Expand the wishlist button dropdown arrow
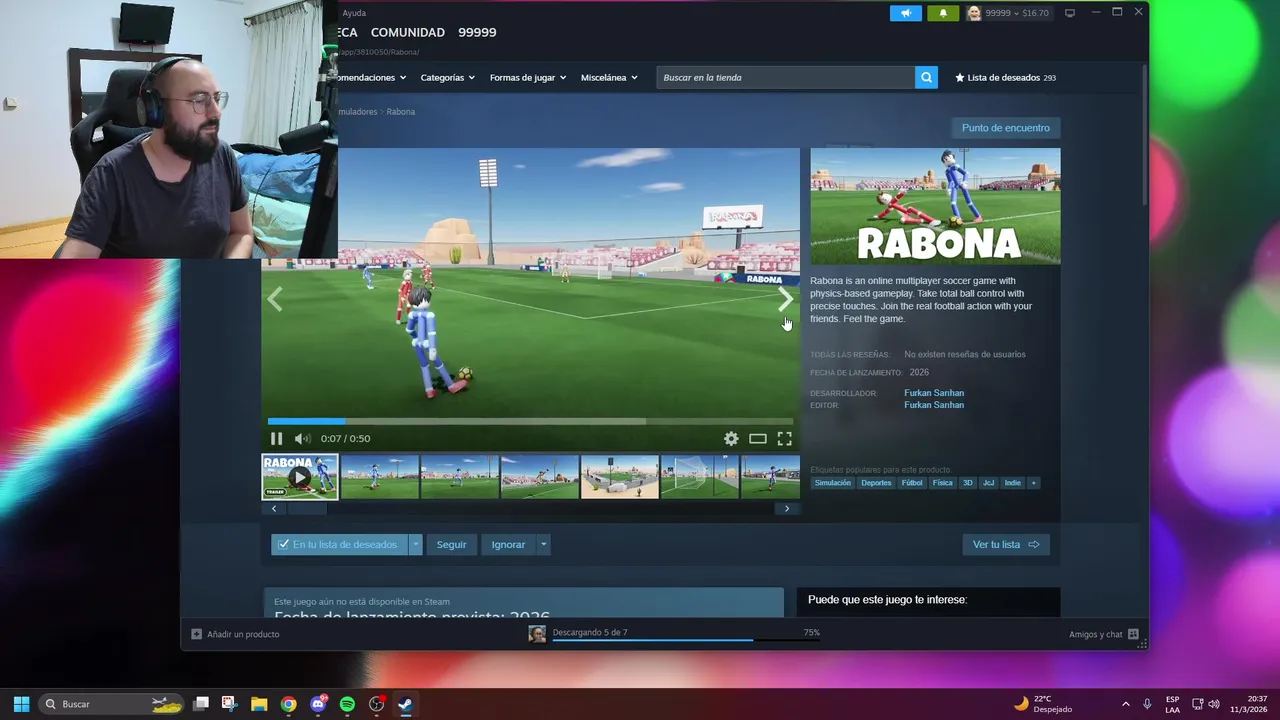The image size is (1280, 720). coord(416,545)
